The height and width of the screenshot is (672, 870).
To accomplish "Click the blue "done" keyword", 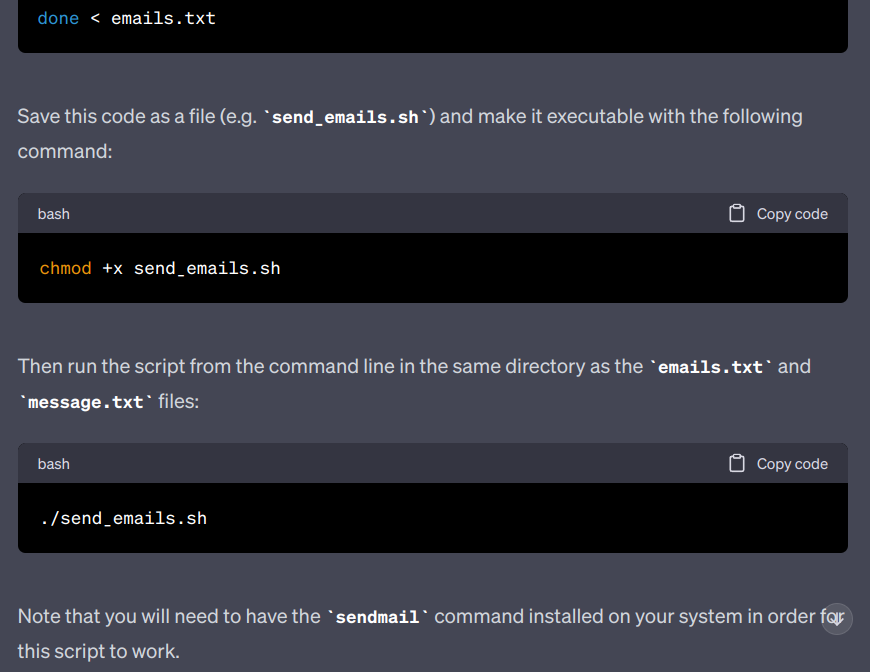I will (58, 18).
